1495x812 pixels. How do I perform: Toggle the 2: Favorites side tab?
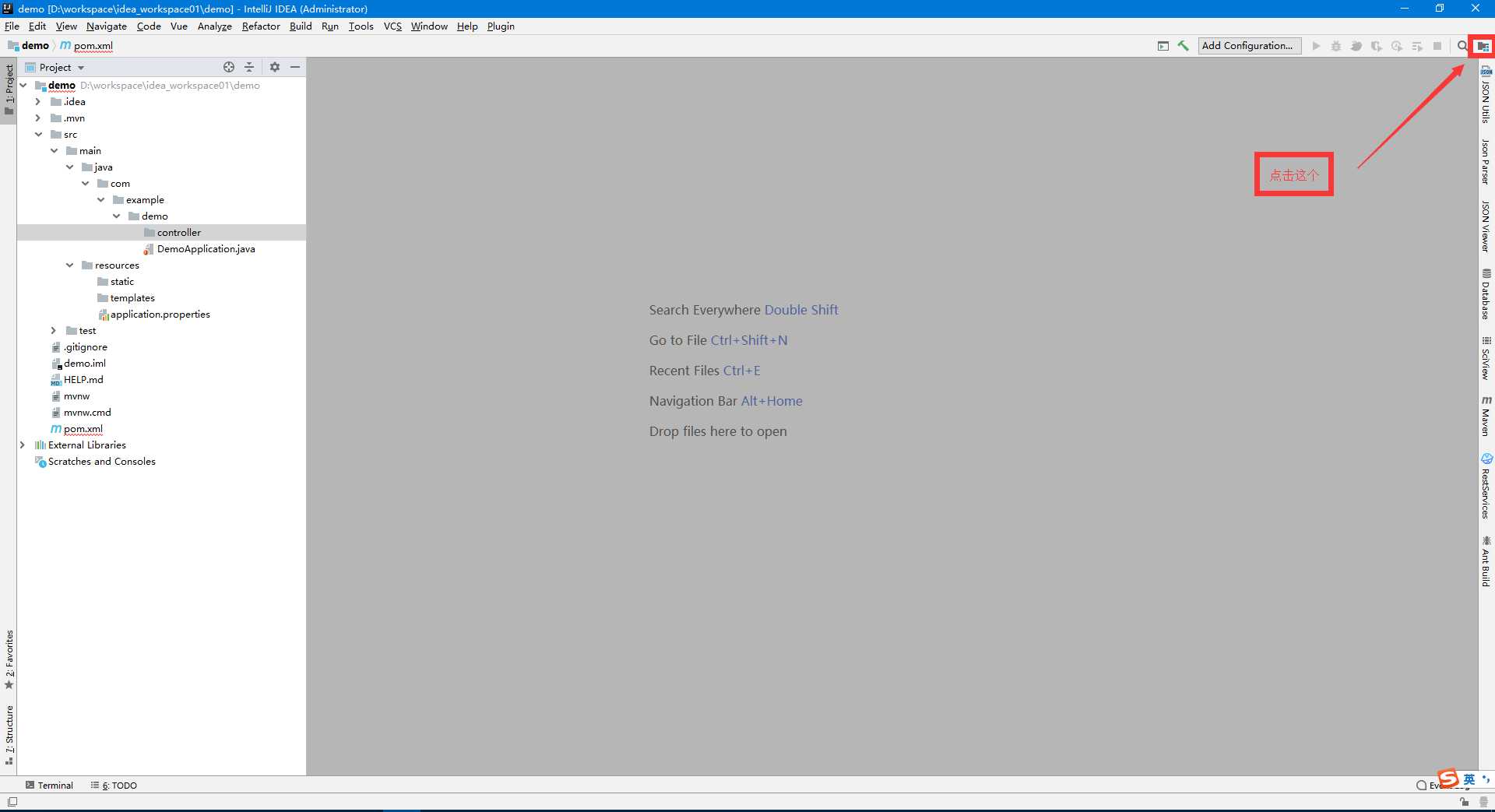9,659
